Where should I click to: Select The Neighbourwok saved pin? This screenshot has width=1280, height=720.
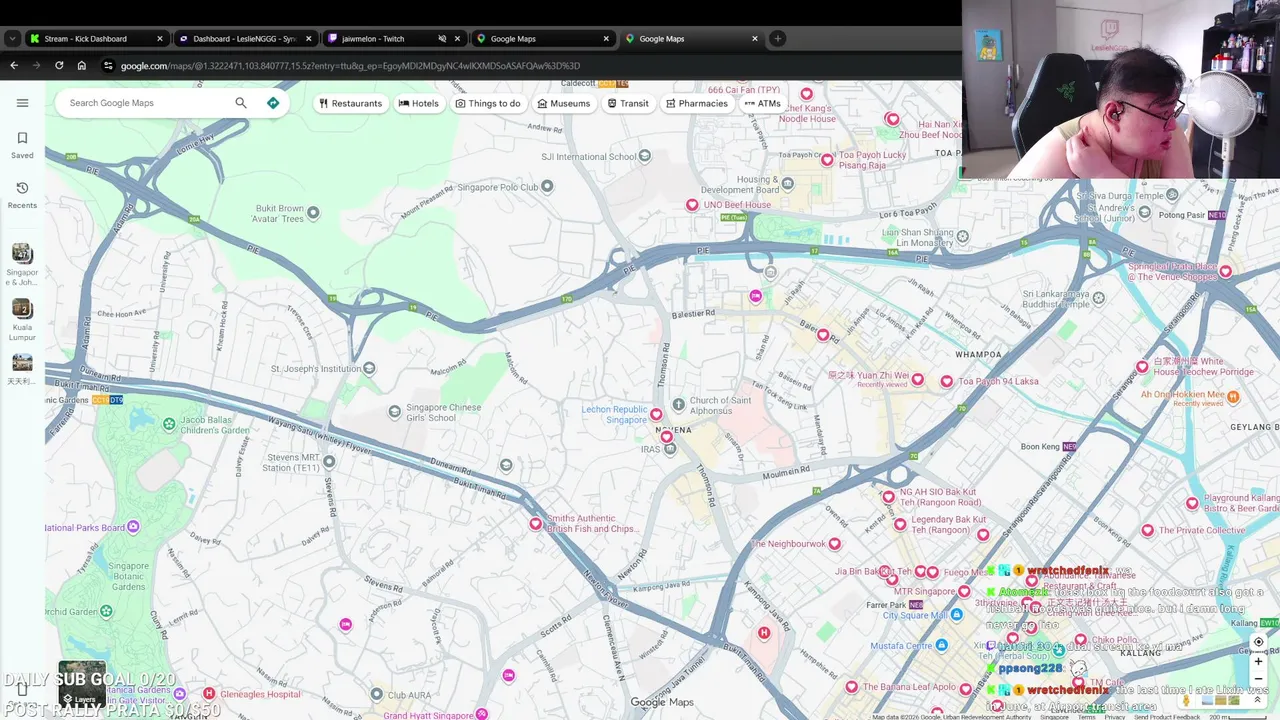(835, 544)
